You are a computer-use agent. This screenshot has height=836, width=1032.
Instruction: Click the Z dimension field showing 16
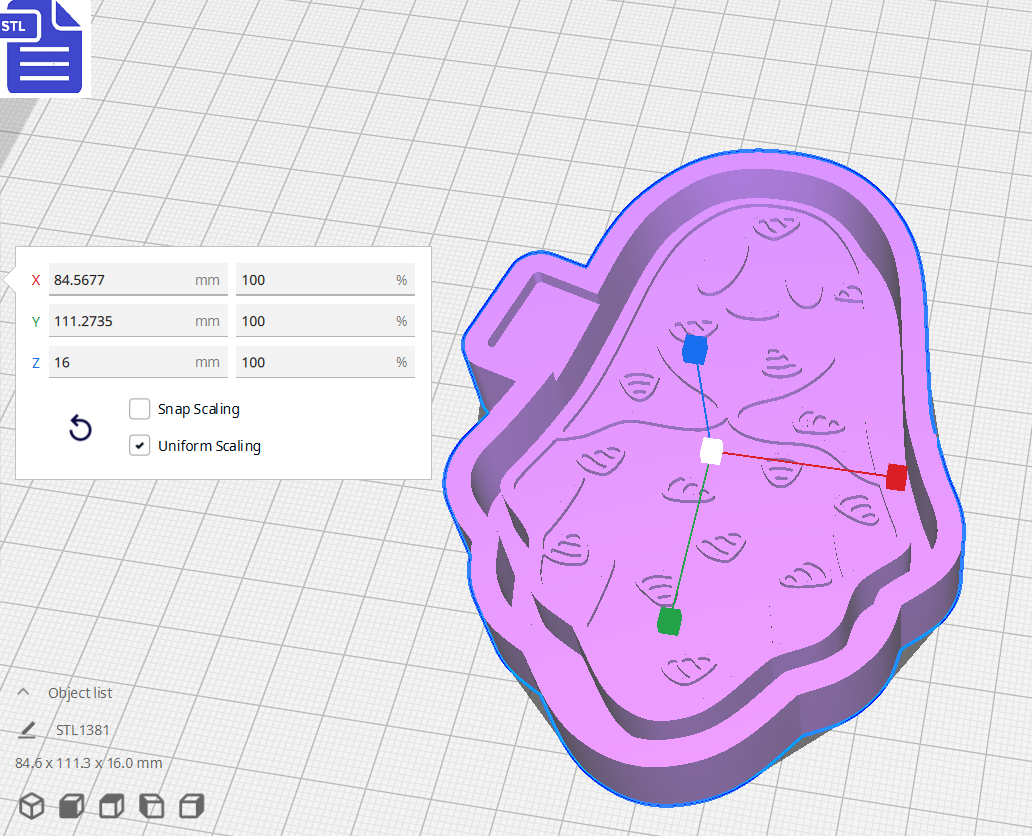coord(120,362)
